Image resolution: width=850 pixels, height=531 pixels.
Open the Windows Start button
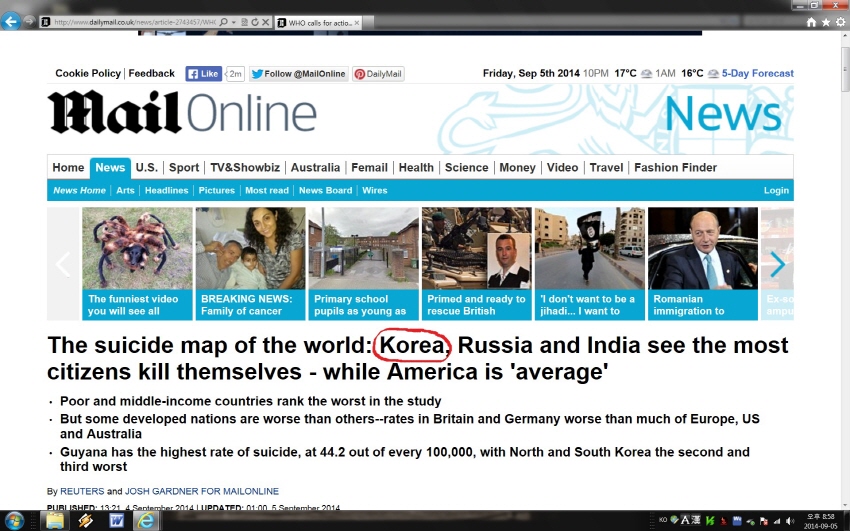13,521
